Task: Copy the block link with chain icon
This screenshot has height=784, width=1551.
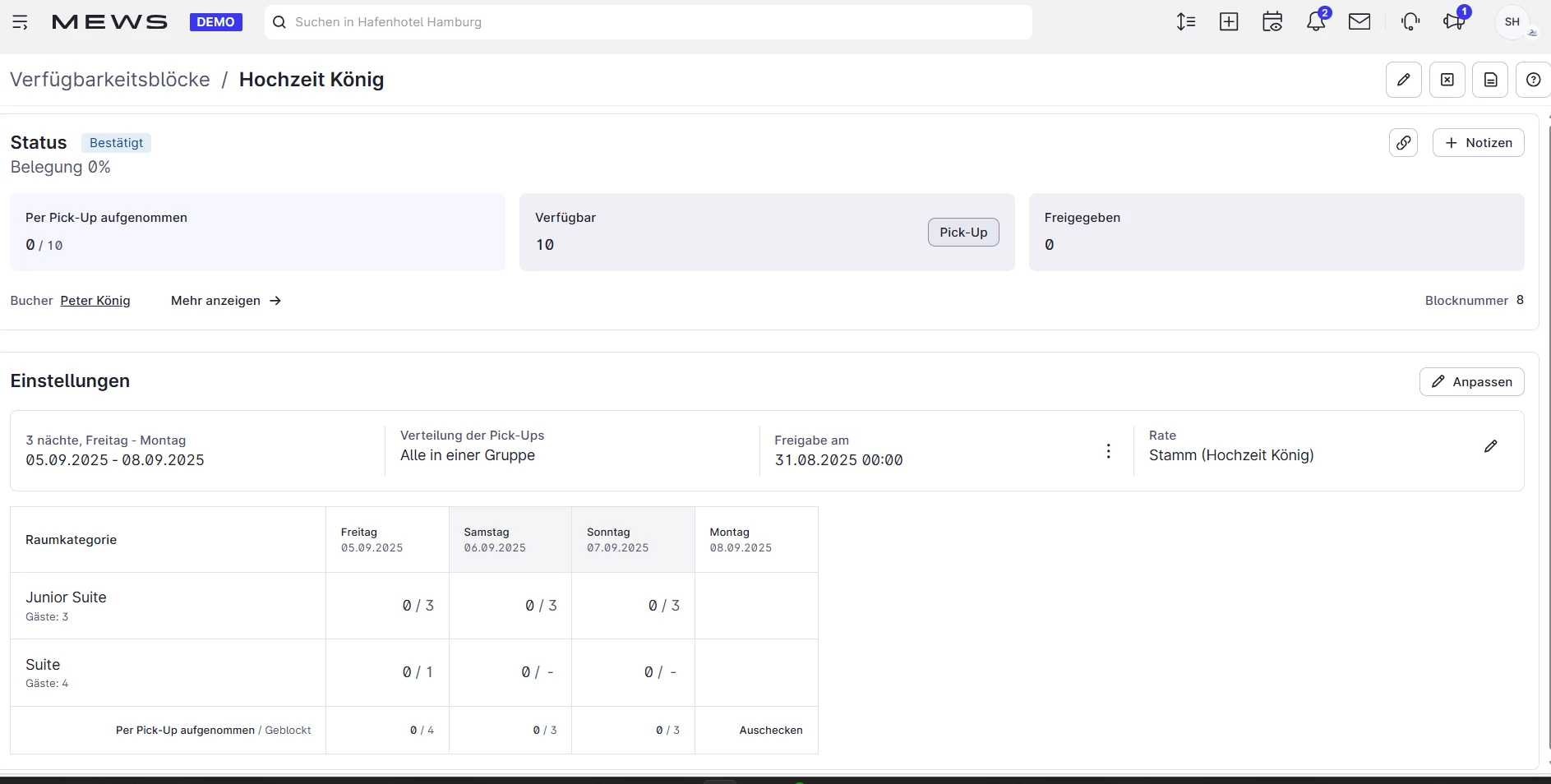Action: tap(1404, 143)
